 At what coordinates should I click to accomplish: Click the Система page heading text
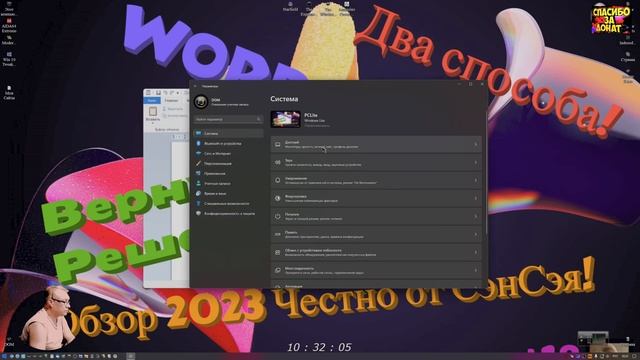pyautogui.click(x=284, y=99)
